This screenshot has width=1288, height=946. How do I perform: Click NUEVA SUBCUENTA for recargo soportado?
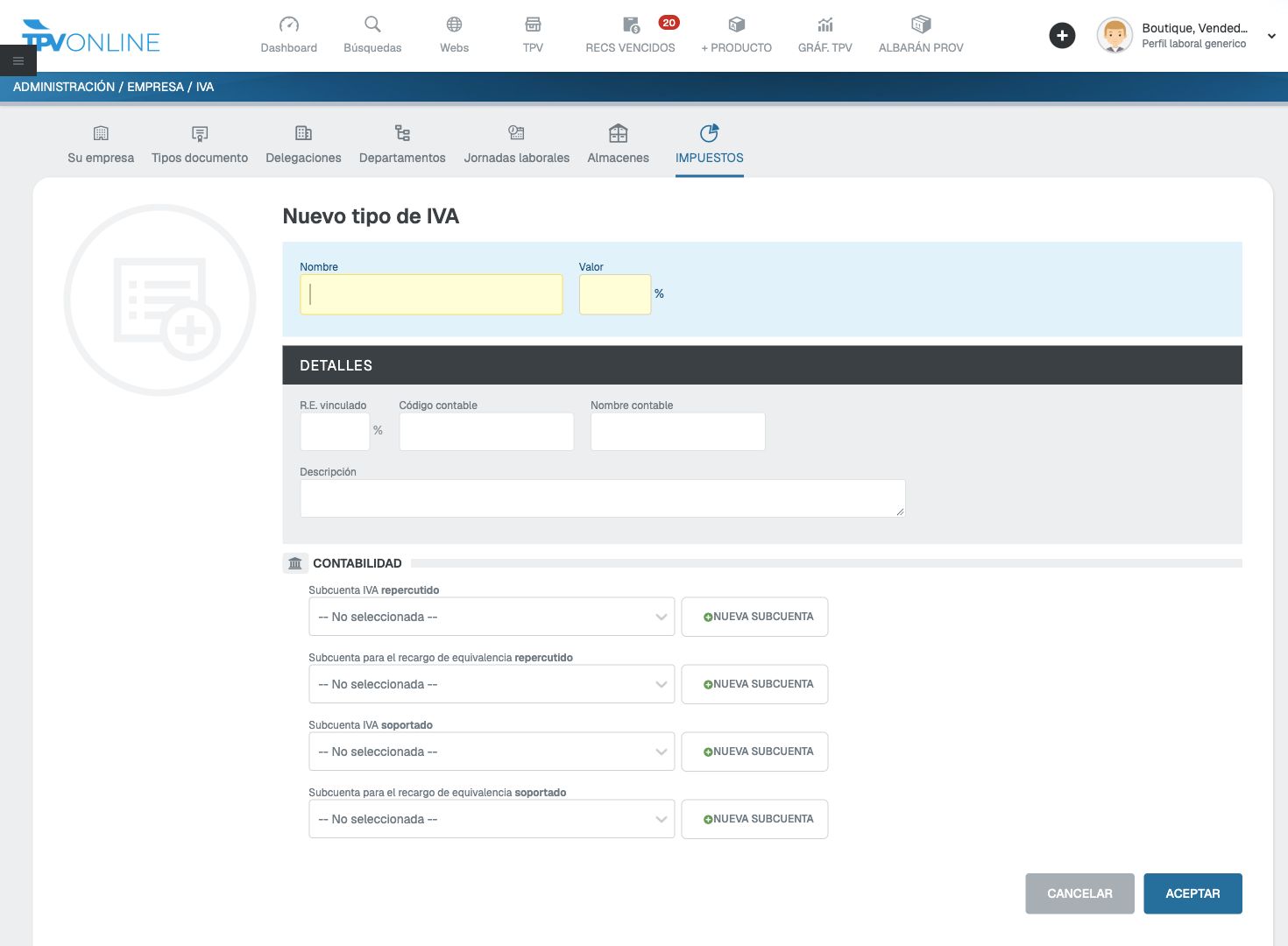(754, 819)
